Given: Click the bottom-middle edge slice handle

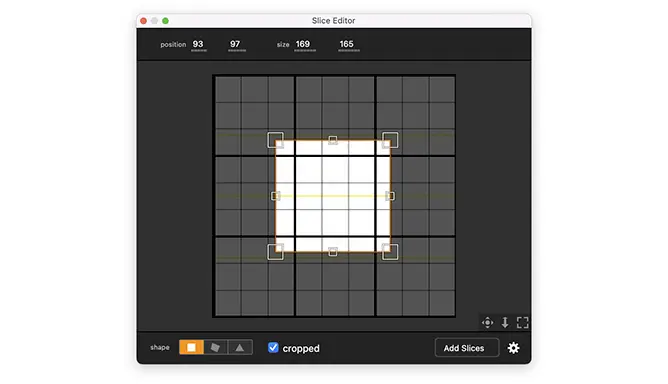Looking at the screenshot, I should pyautogui.click(x=333, y=252).
